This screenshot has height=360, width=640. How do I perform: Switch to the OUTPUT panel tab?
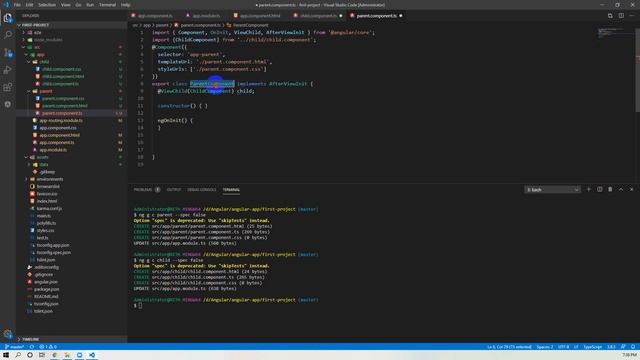point(173,190)
